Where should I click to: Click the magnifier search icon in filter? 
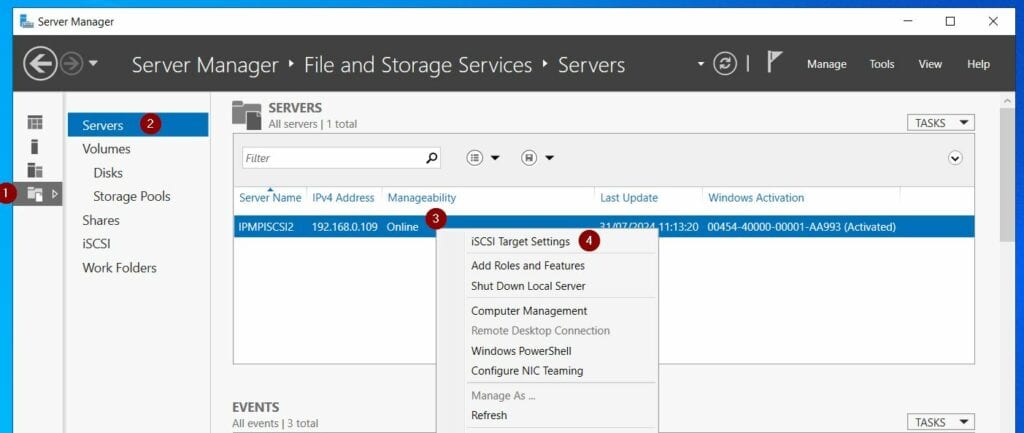[432, 157]
